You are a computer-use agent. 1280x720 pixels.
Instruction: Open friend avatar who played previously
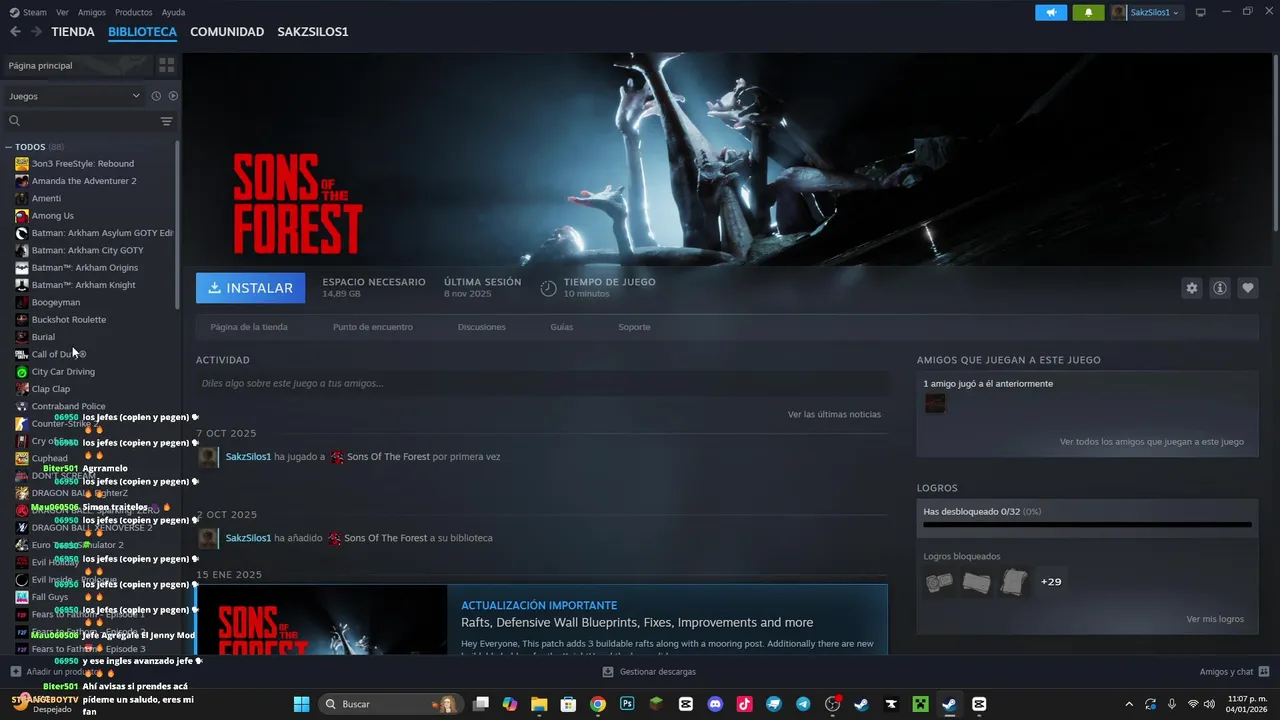[935, 403]
